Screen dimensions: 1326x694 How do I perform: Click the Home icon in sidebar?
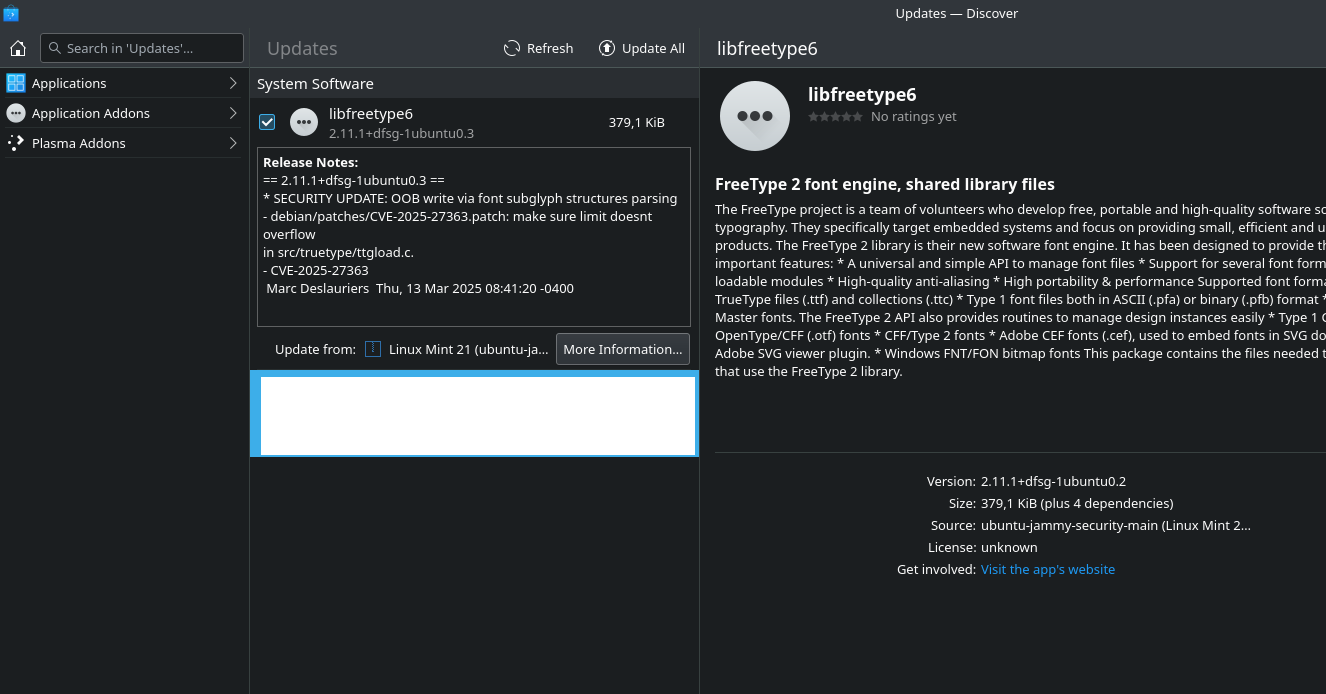[x=17, y=48]
